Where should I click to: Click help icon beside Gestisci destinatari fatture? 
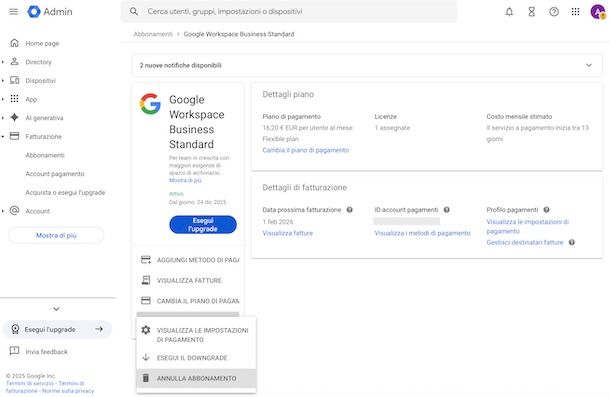coord(571,242)
